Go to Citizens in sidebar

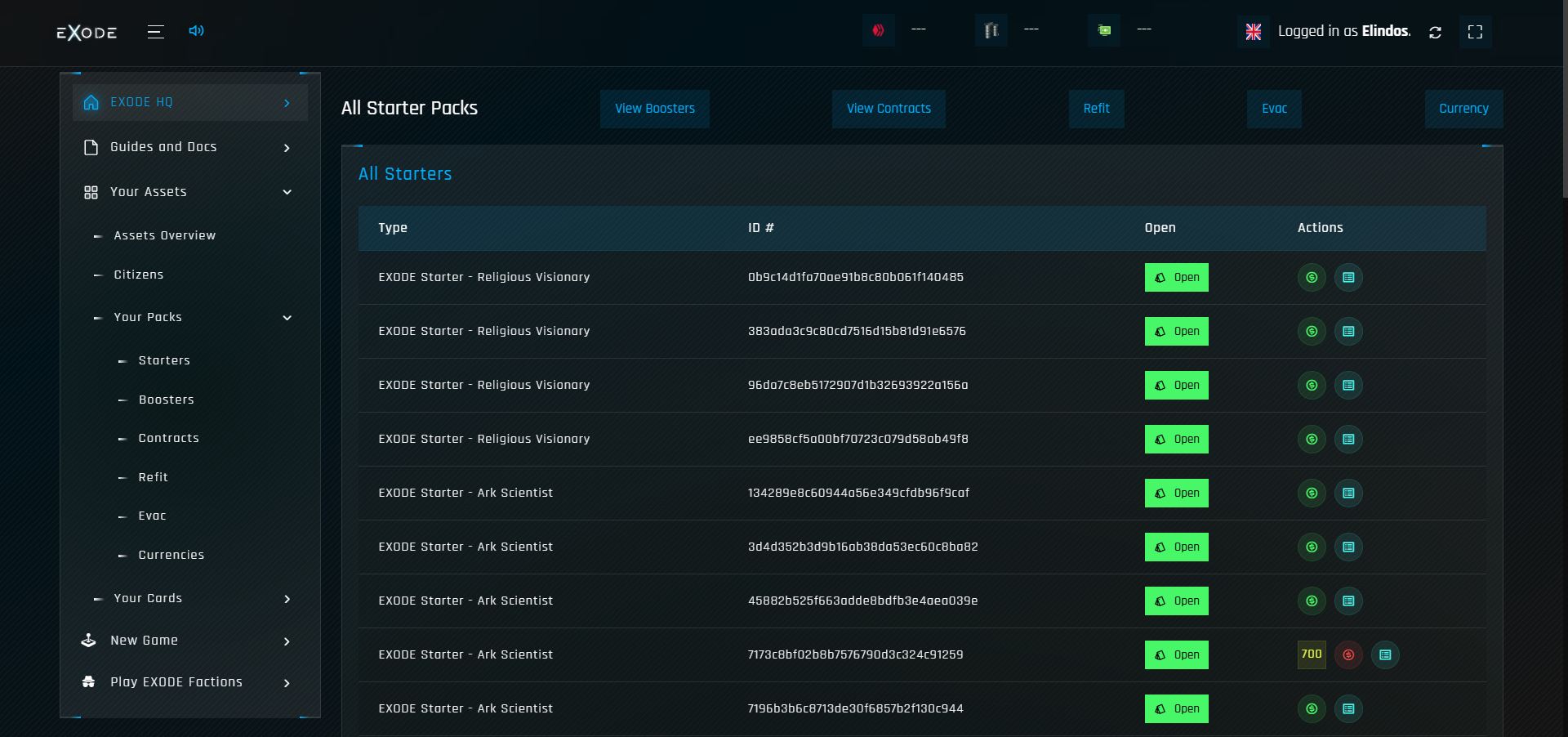139,275
